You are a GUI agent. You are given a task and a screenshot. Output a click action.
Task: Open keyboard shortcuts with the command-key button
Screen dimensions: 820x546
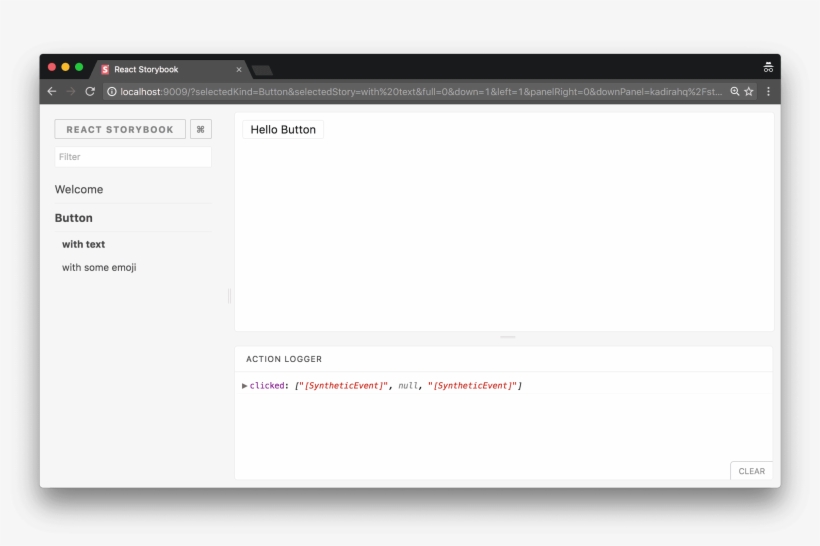point(201,129)
